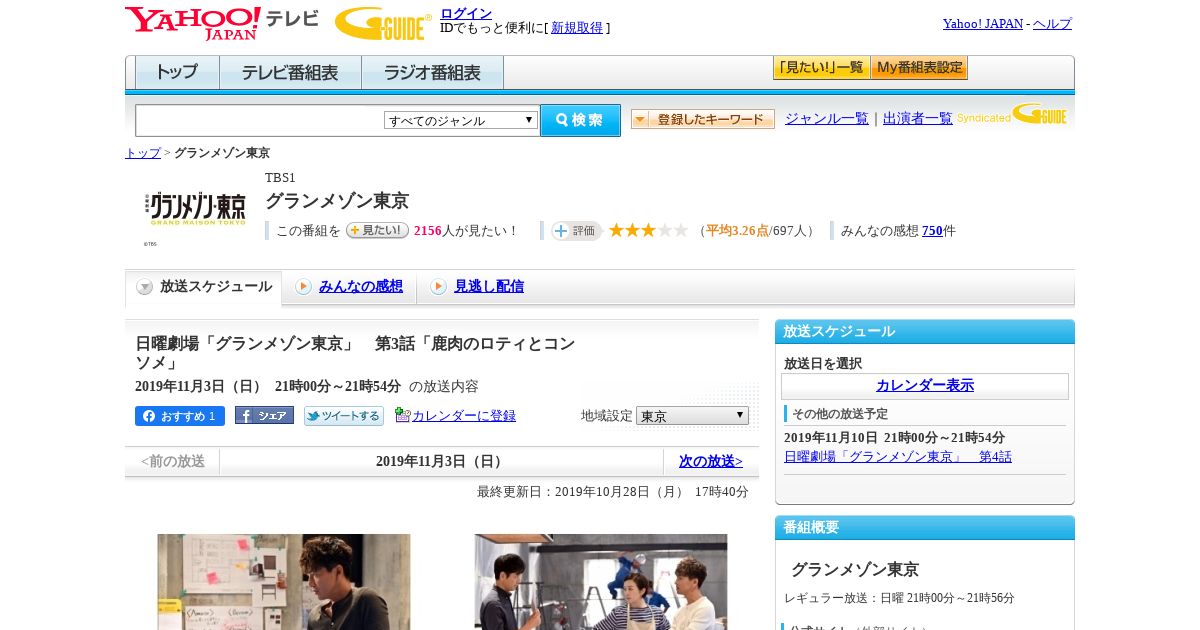1200x630 pixels.
Task: Click the ツイートする button
Action: pyautogui.click(x=344, y=416)
